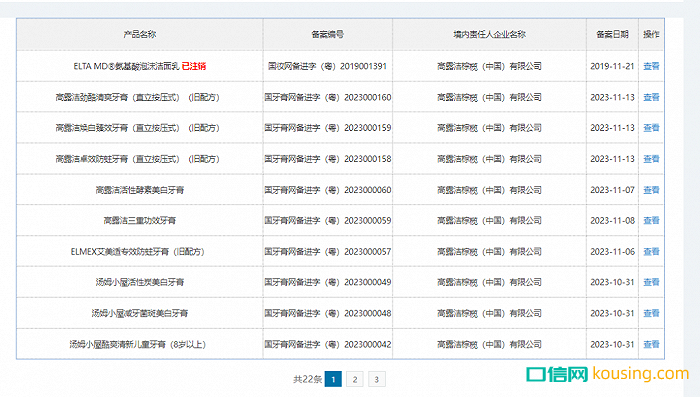Select filing number 2023000159 cell
The image size is (700, 397).
click(x=328, y=128)
